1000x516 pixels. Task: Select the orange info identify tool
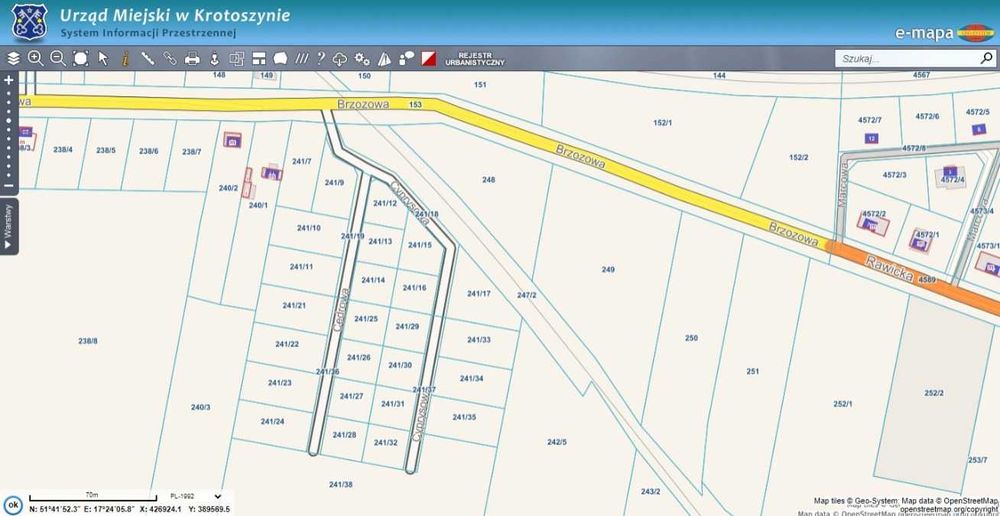click(x=126, y=59)
